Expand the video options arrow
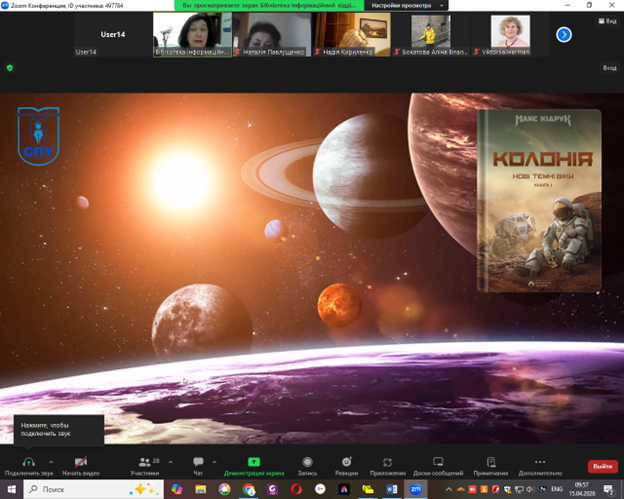624x499 pixels. tap(103, 460)
